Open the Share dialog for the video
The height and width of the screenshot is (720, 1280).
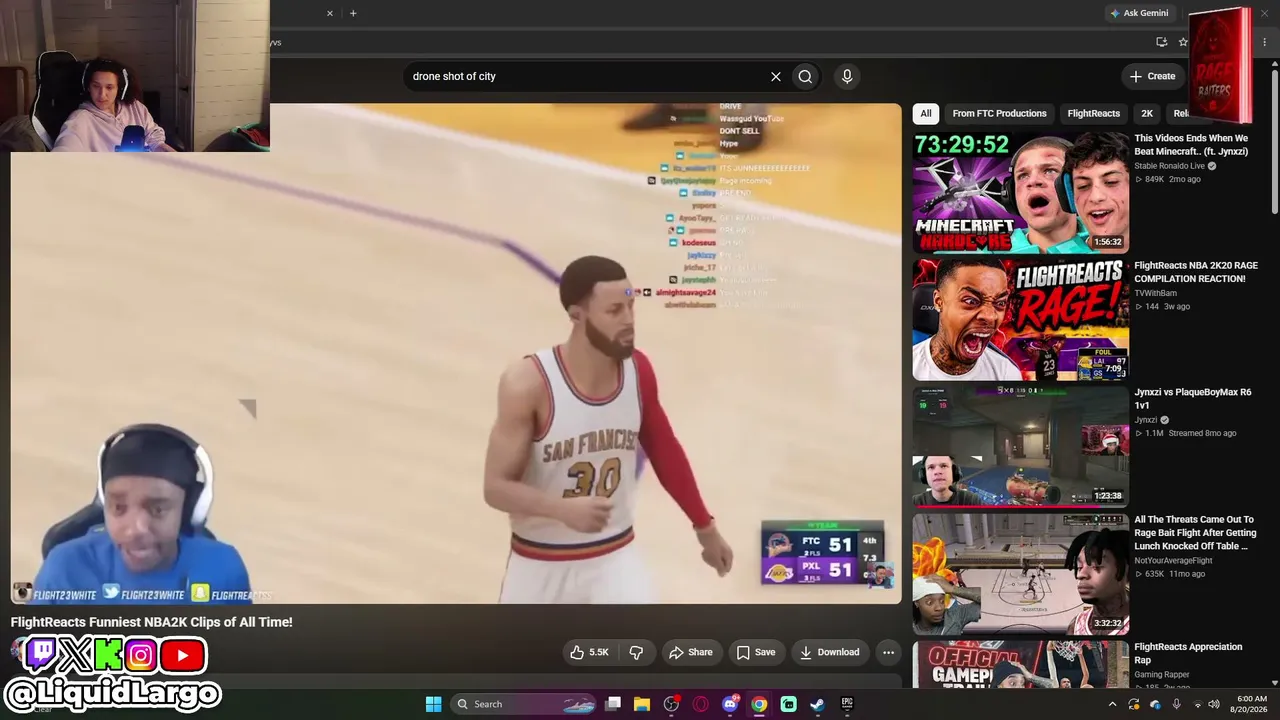tap(691, 652)
